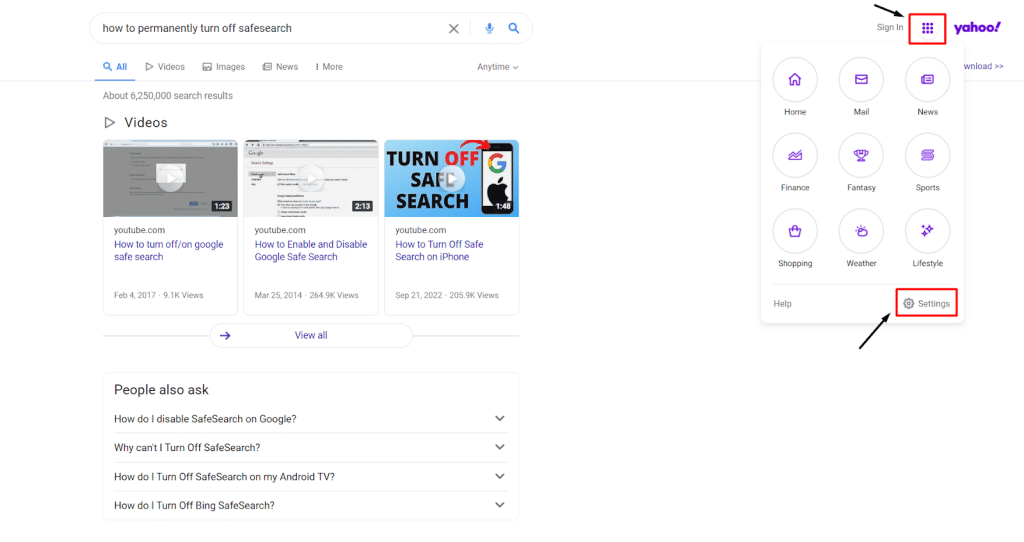This screenshot has height=542, width=1024.
Task: Play the 2:13 Enable and Disable video
Action: coord(311,178)
